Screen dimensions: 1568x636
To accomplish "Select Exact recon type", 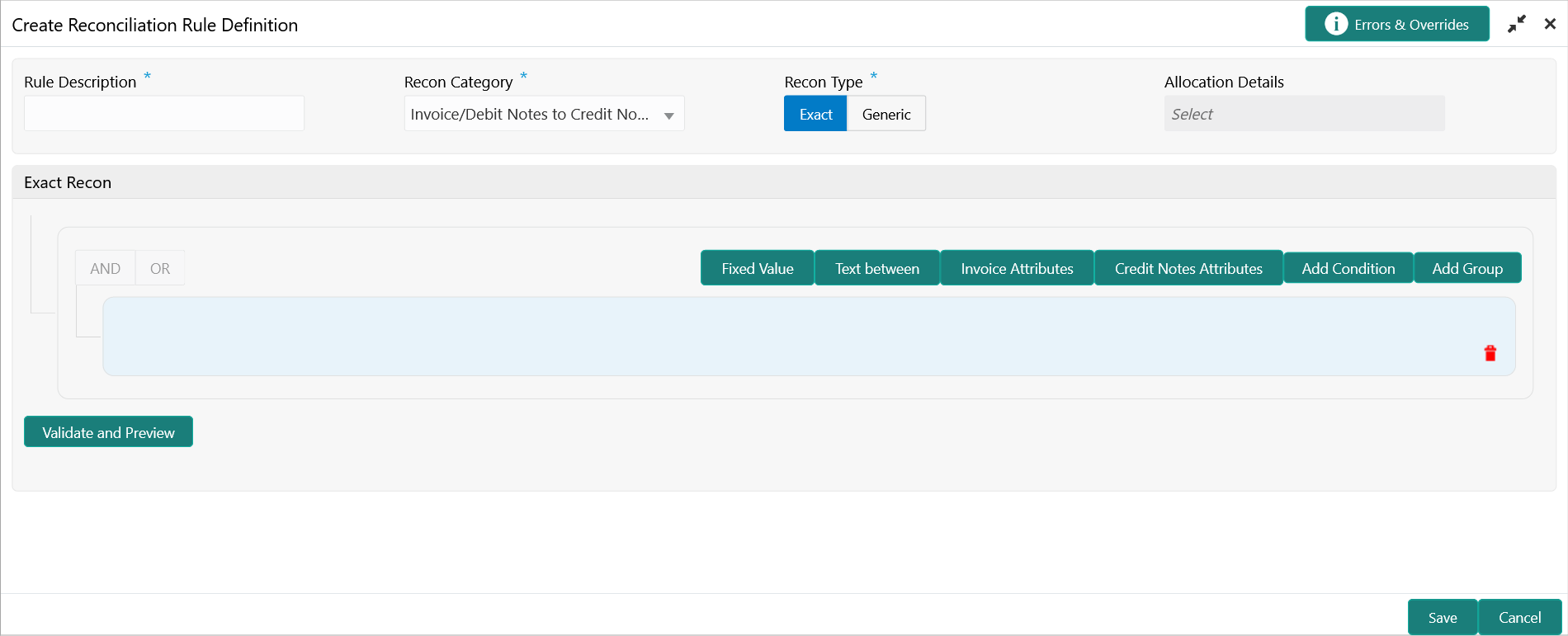I will tap(815, 114).
